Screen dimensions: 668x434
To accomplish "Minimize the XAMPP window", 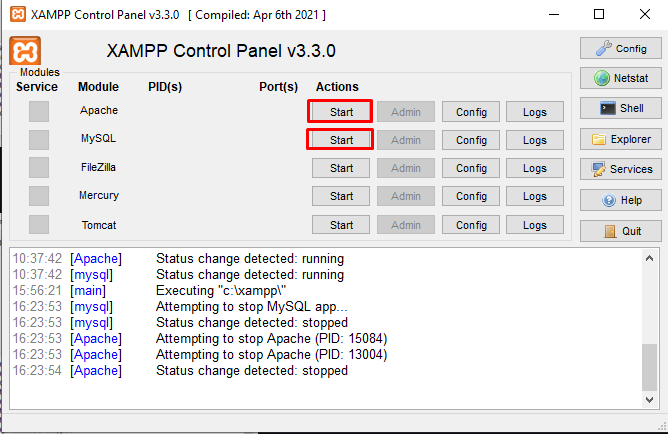I will 554,14.
